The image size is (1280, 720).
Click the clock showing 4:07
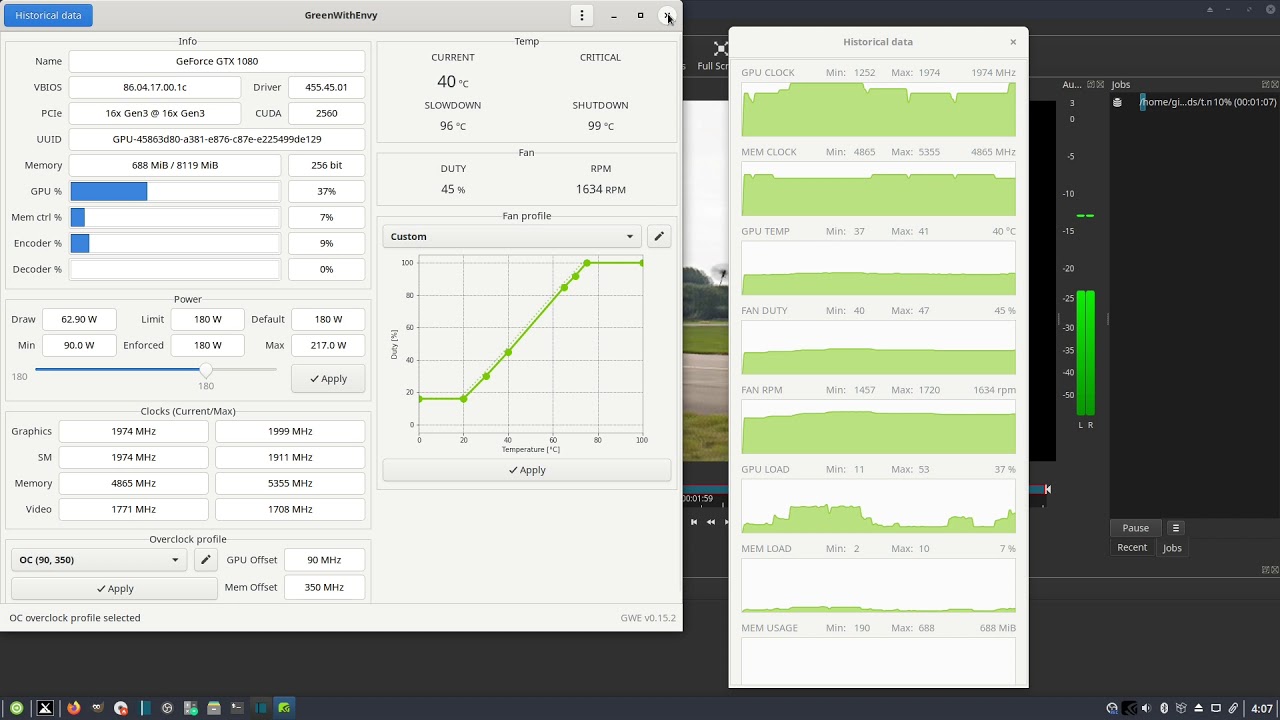1262,708
